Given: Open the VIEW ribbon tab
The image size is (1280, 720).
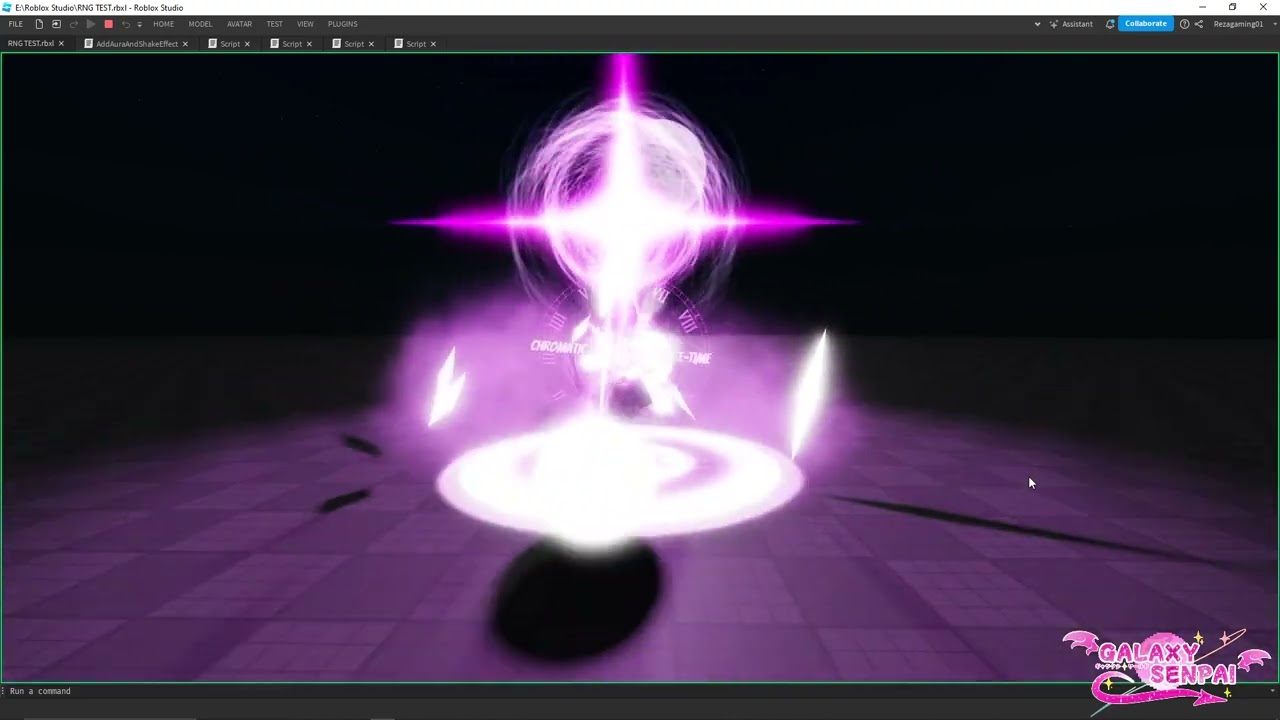Looking at the screenshot, I should (x=305, y=24).
